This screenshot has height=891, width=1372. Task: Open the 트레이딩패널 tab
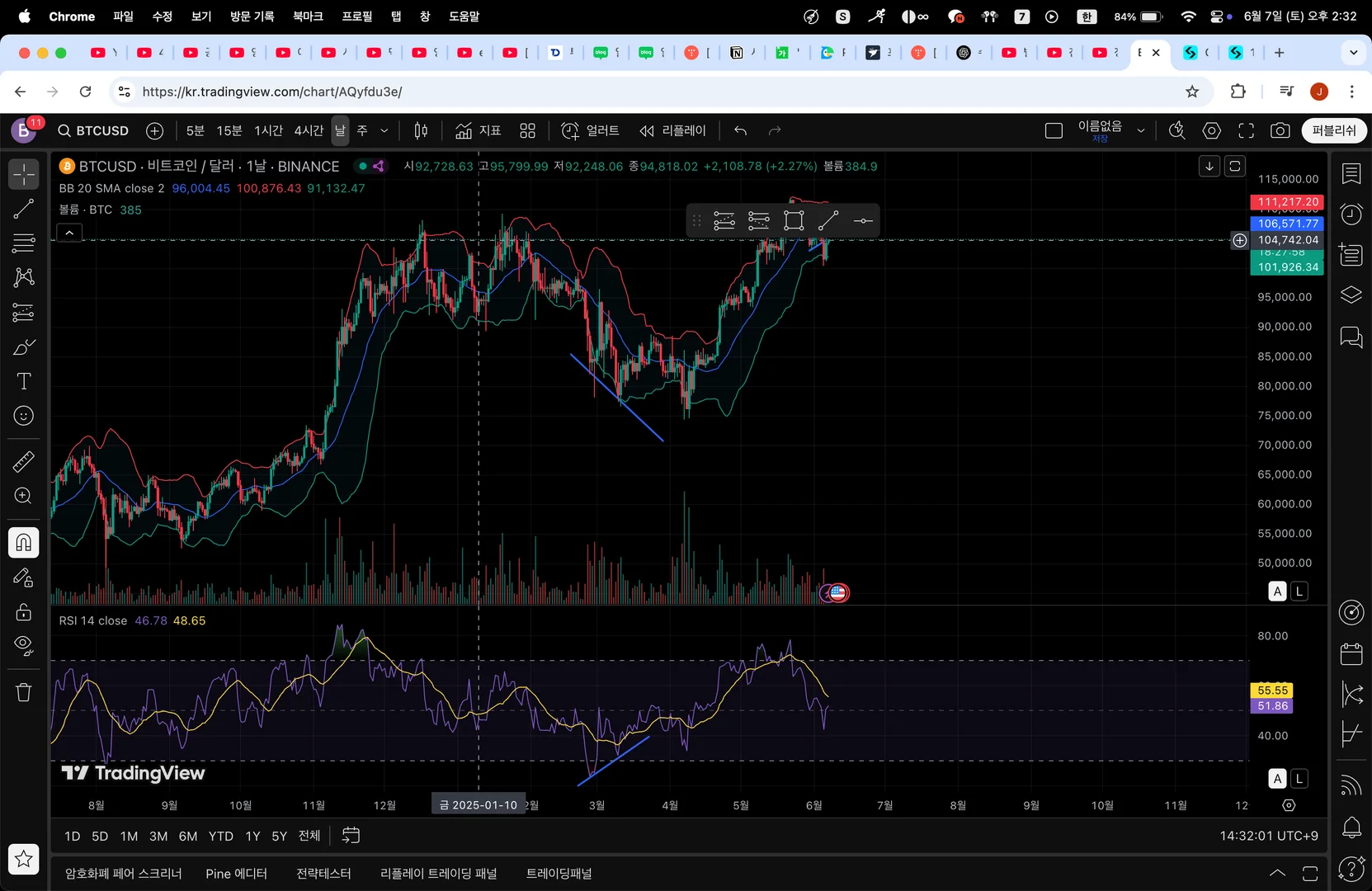click(x=559, y=874)
